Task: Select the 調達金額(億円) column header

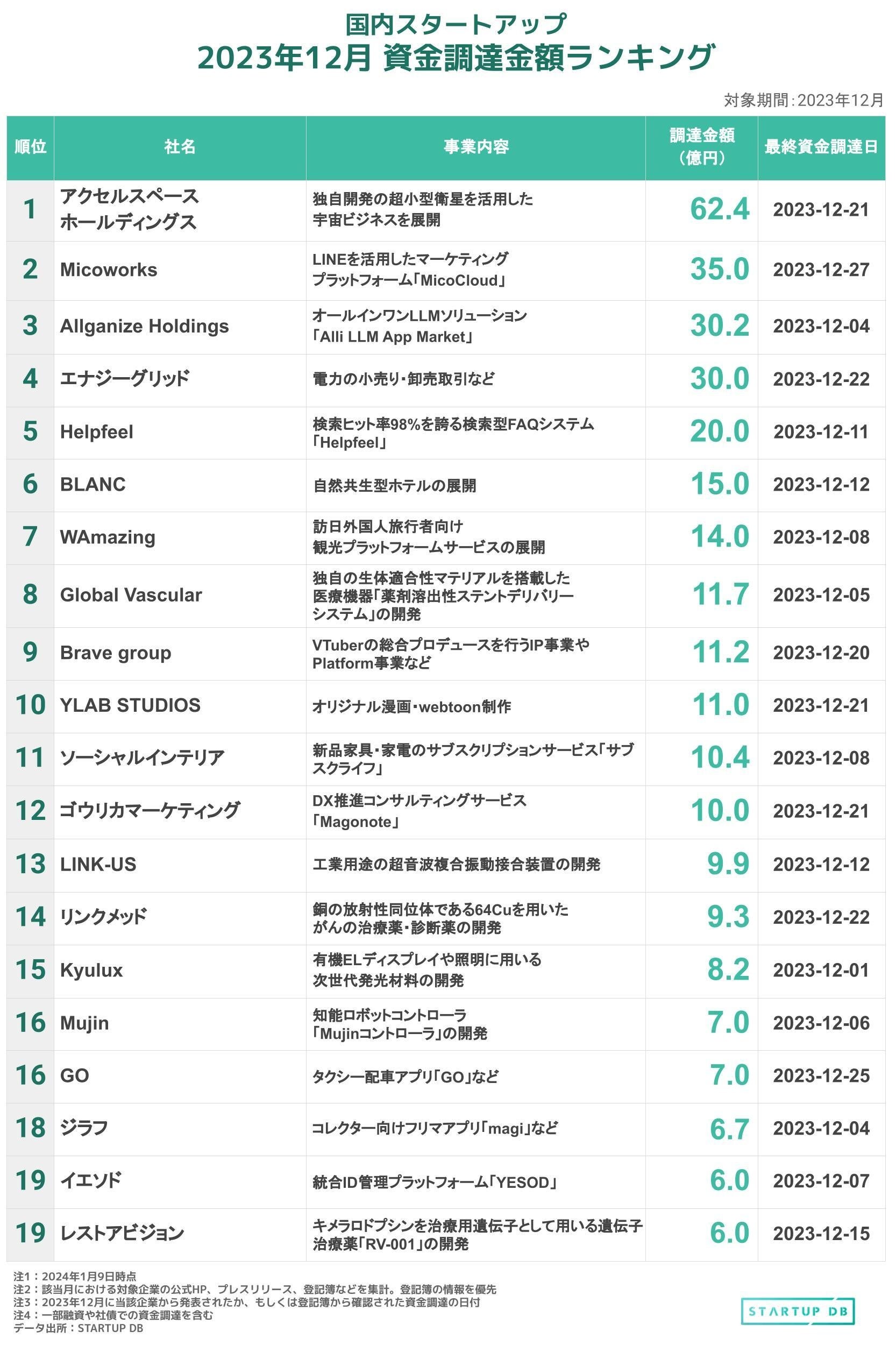Action: (701, 147)
